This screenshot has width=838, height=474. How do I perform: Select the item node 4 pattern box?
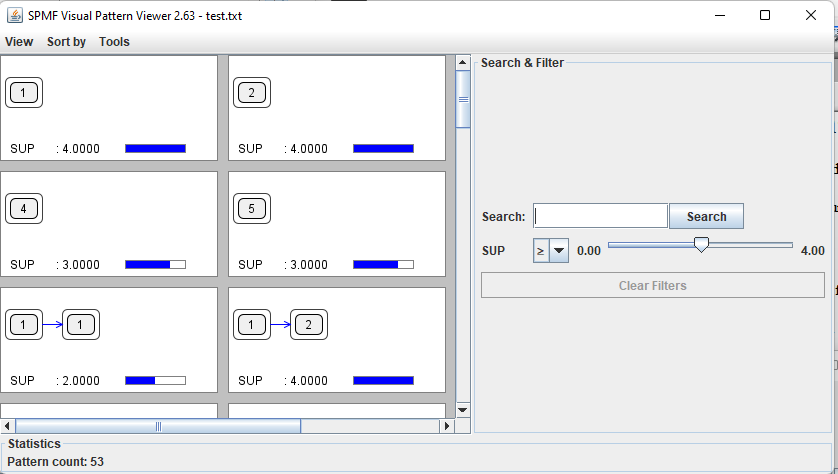[24, 210]
